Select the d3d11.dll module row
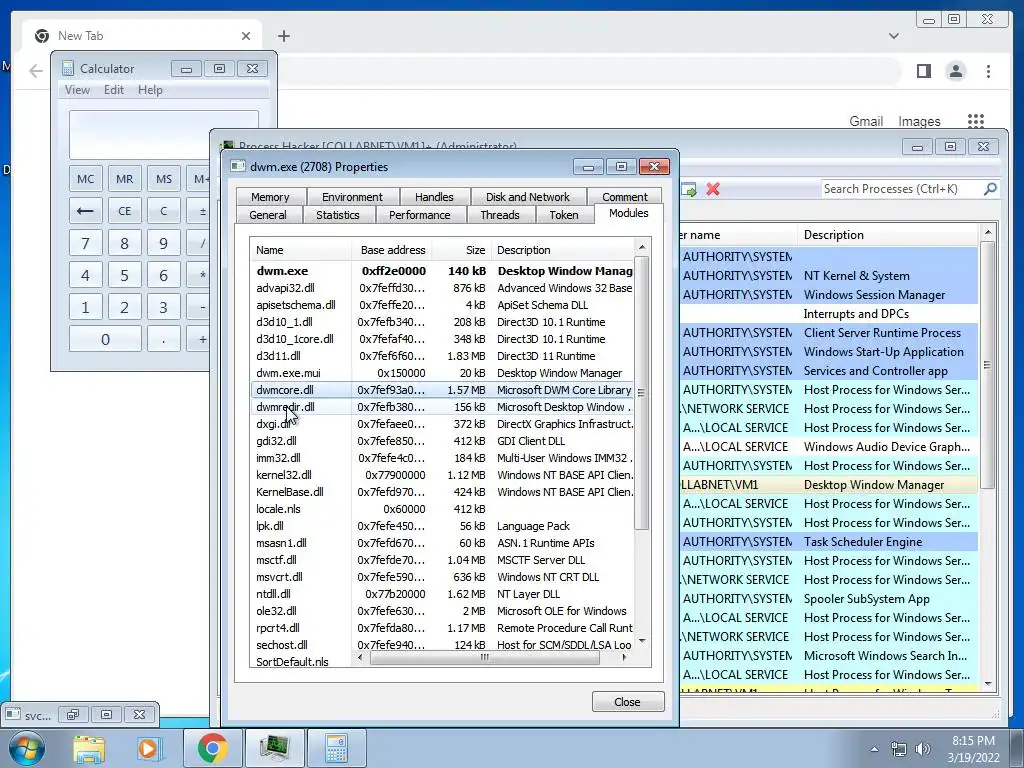 tap(442, 356)
